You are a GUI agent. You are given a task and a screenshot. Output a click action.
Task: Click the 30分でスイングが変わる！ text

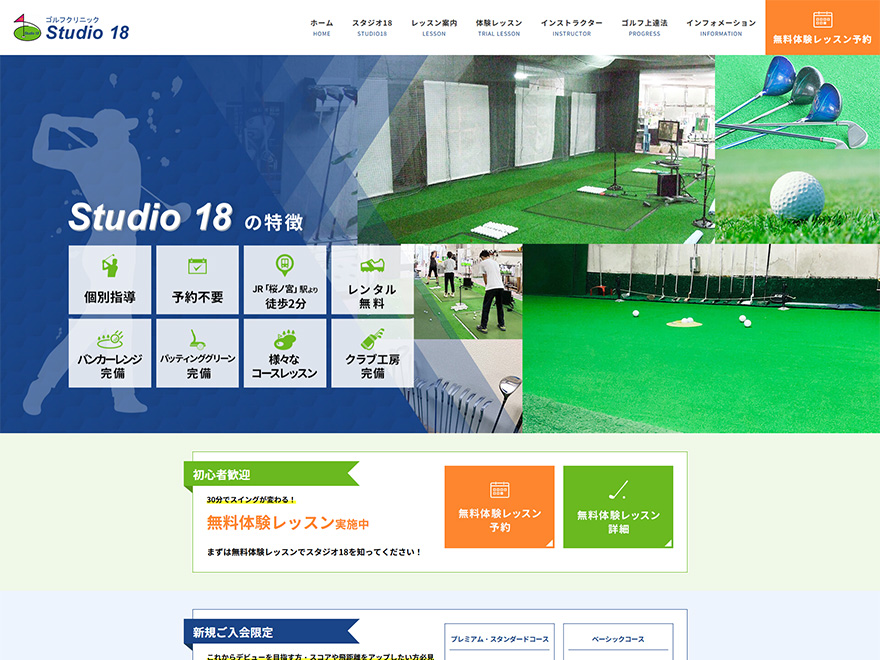pos(251,499)
